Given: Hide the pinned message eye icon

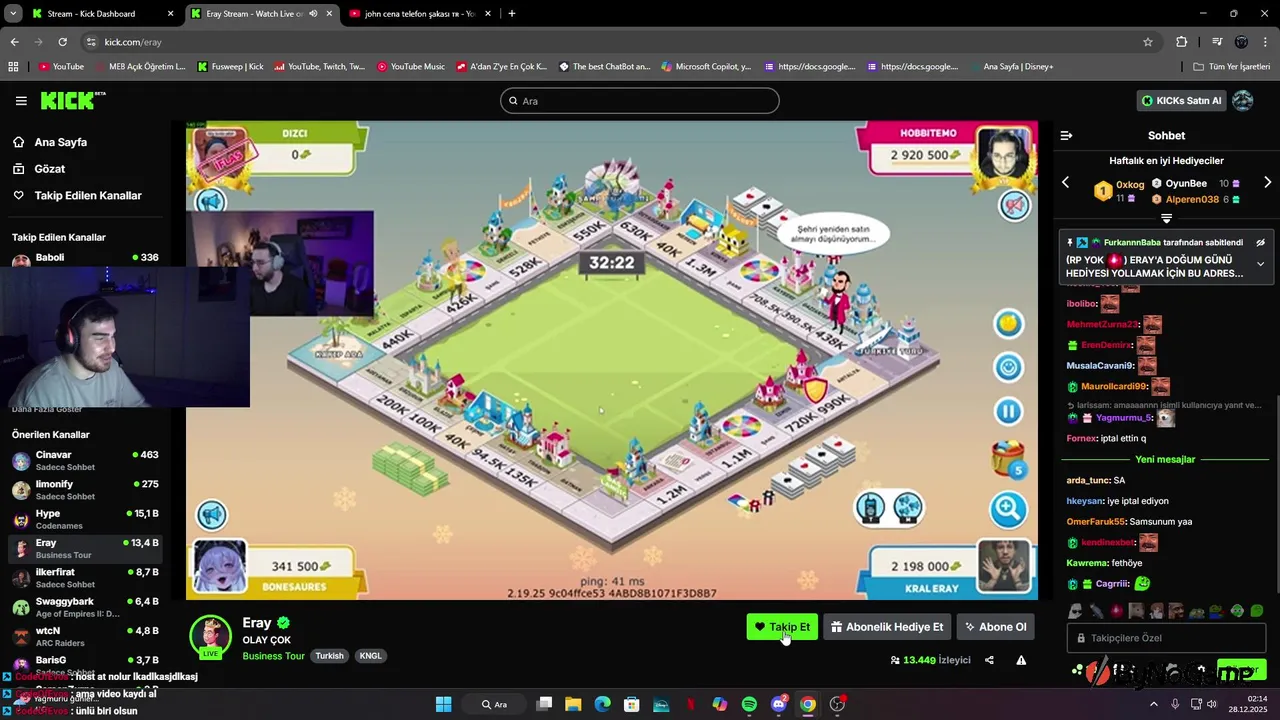Looking at the screenshot, I should click(1260, 242).
